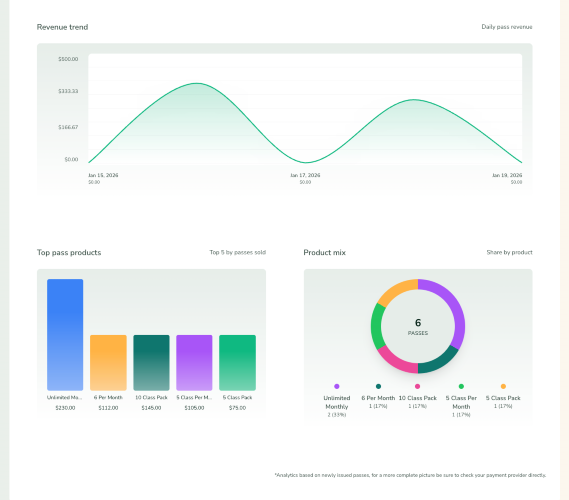Click the 10 Class Pack dark teal bar
The height and width of the screenshot is (500, 569).
(x=151, y=362)
